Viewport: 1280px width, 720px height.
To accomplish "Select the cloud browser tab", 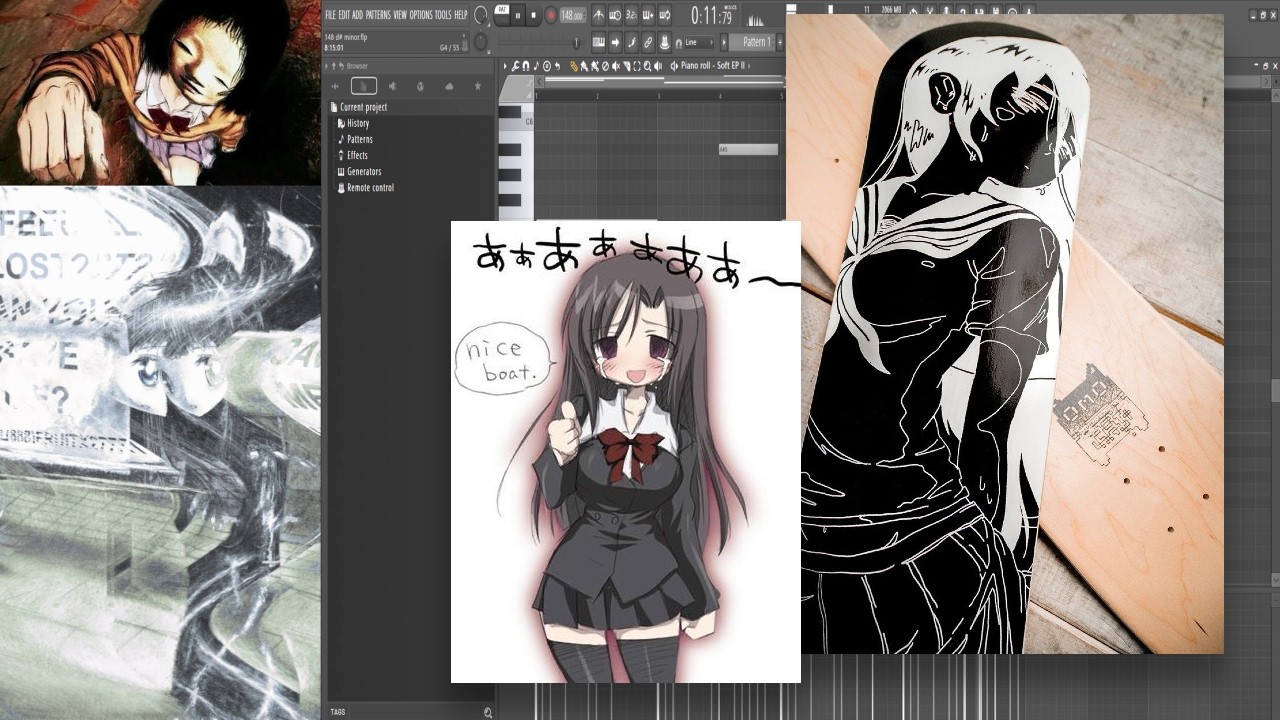I will (x=449, y=86).
